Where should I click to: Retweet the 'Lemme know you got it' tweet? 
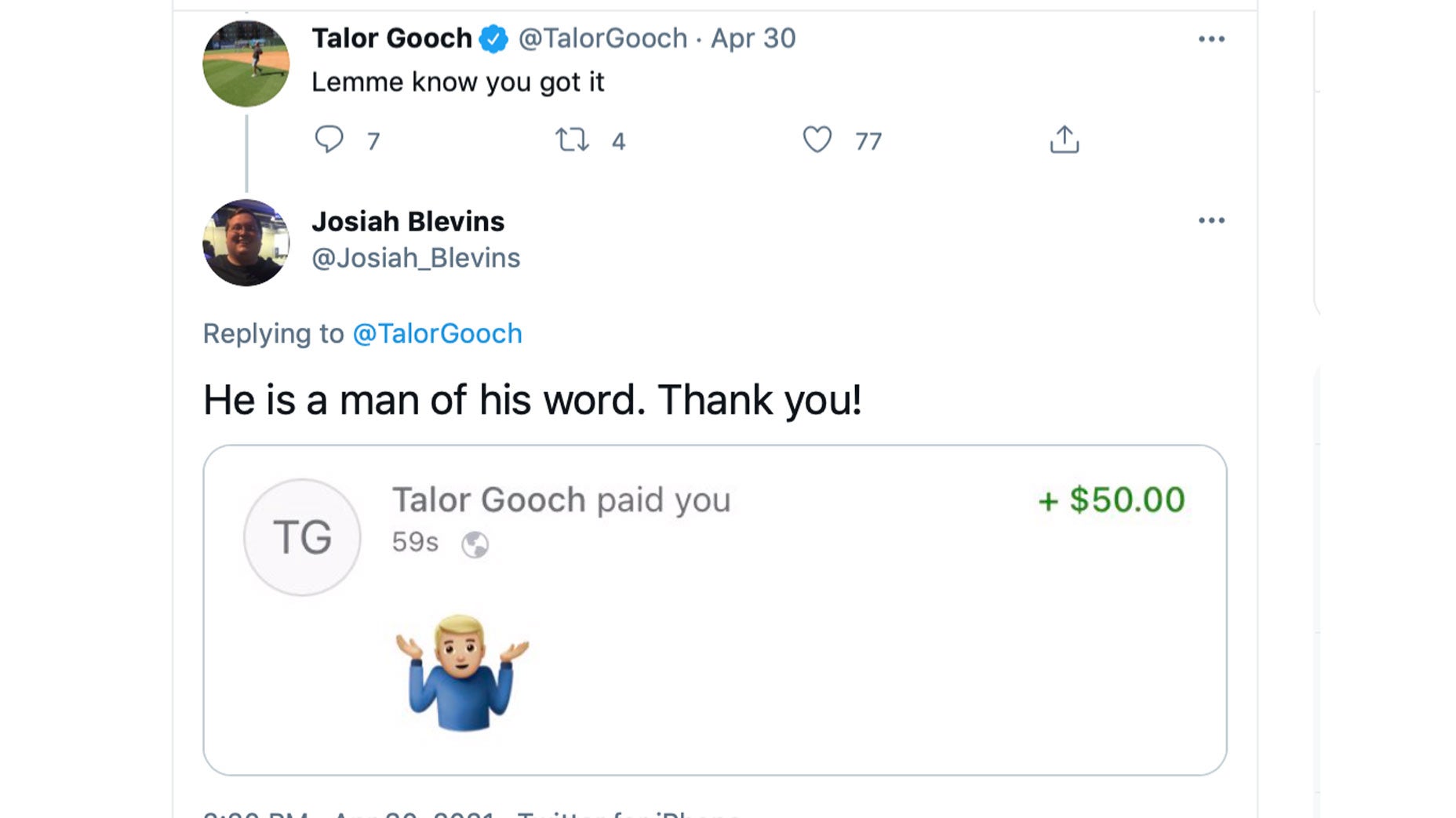(572, 140)
